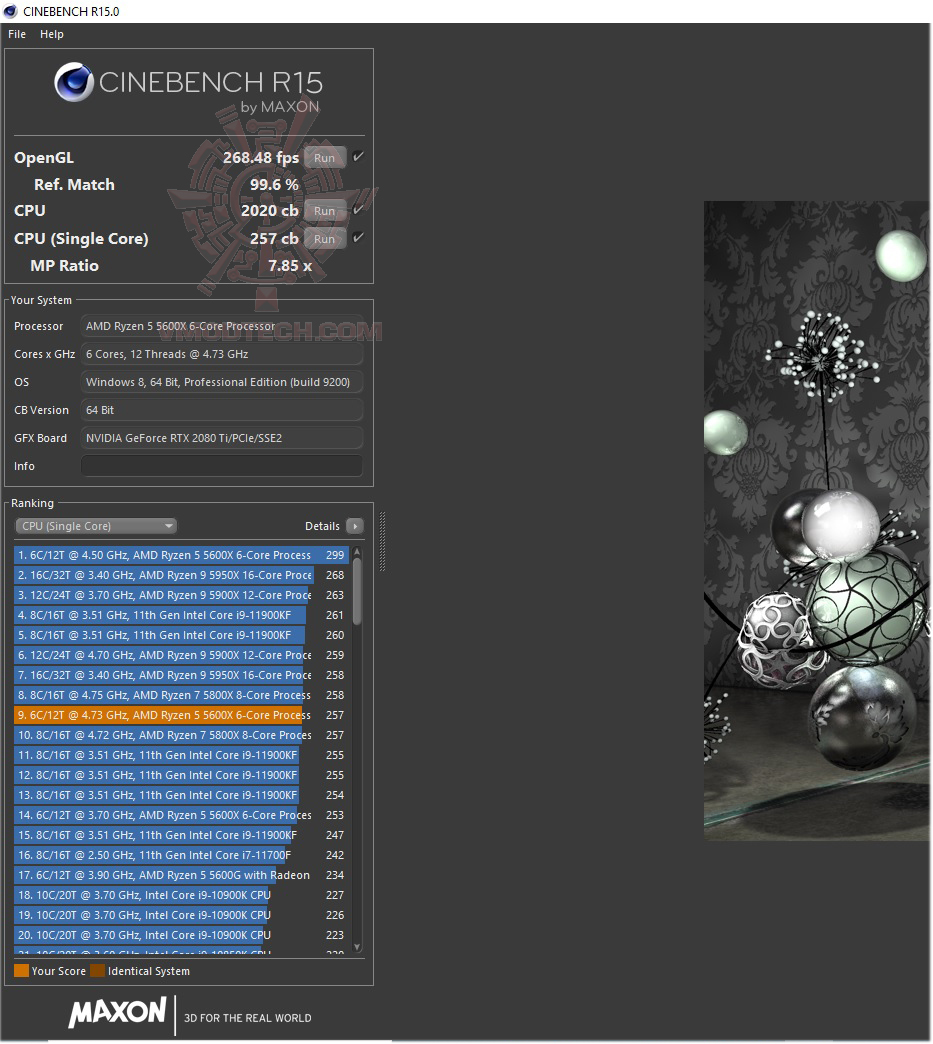This screenshot has height=1044, width=933.
Task: Toggle the checkmark beside CPU (Single Core) Run
Action: [x=357, y=238]
